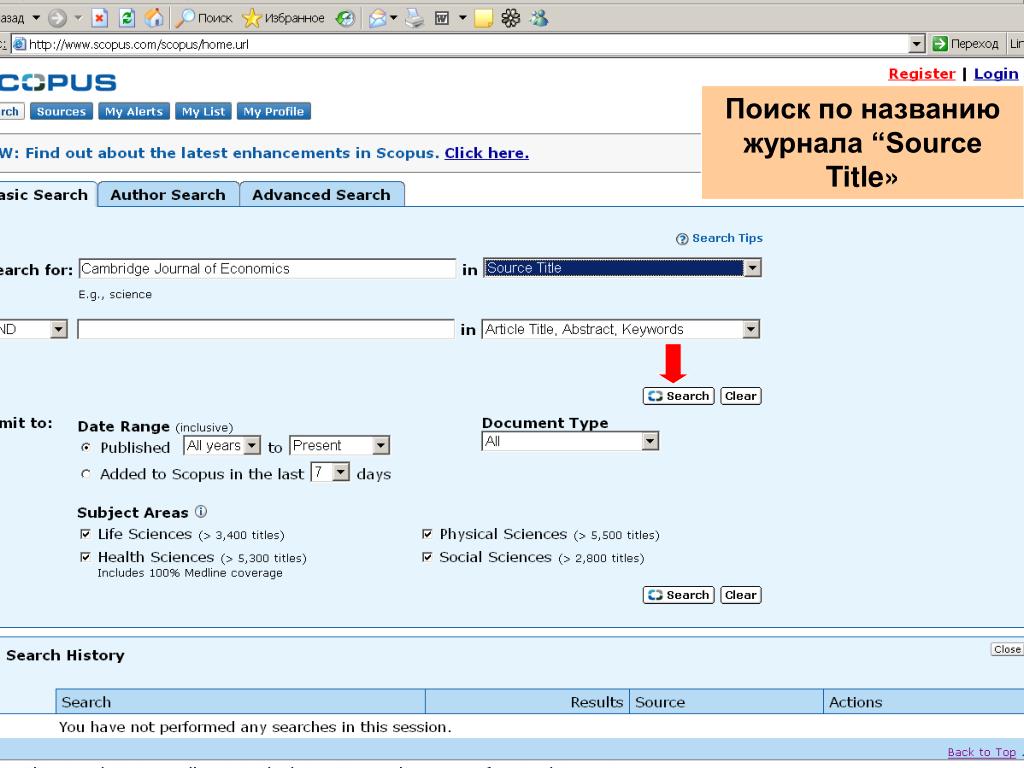Open the Sources navigation tab
The height and width of the screenshot is (768, 1024).
[61, 112]
